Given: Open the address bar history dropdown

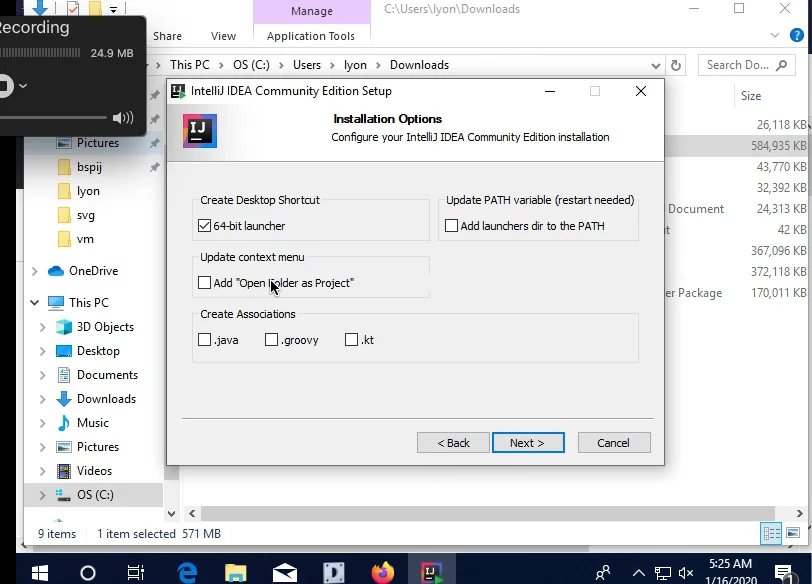Looking at the screenshot, I should [656, 66].
